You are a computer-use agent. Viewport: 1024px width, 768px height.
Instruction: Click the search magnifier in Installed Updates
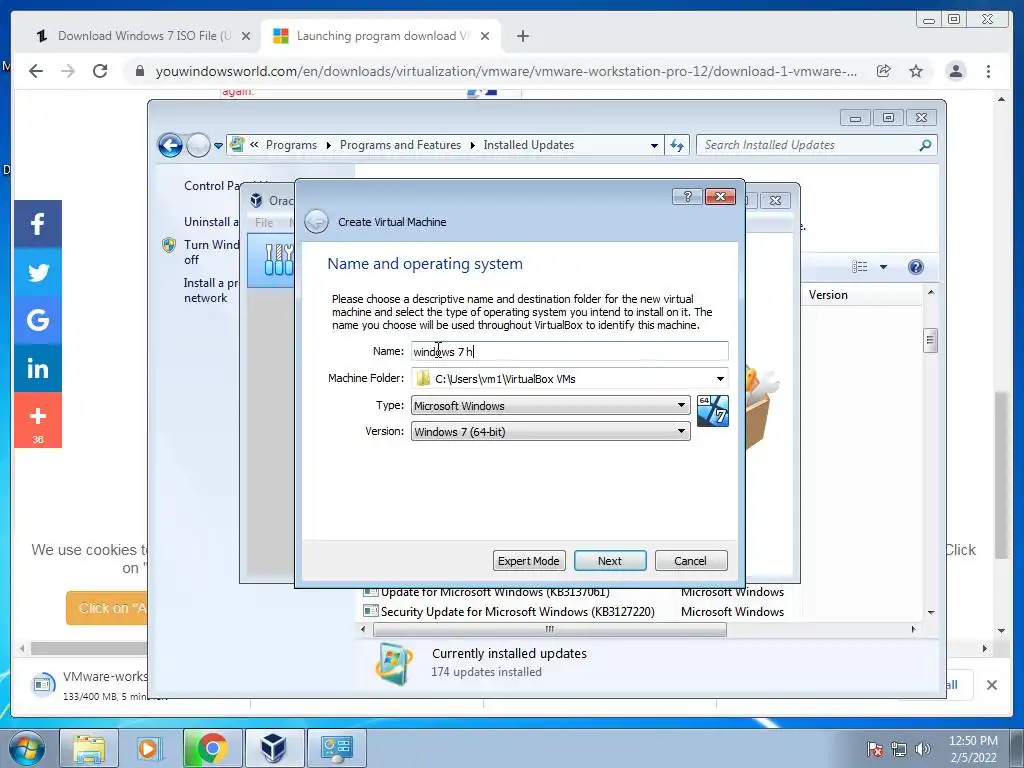click(925, 145)
